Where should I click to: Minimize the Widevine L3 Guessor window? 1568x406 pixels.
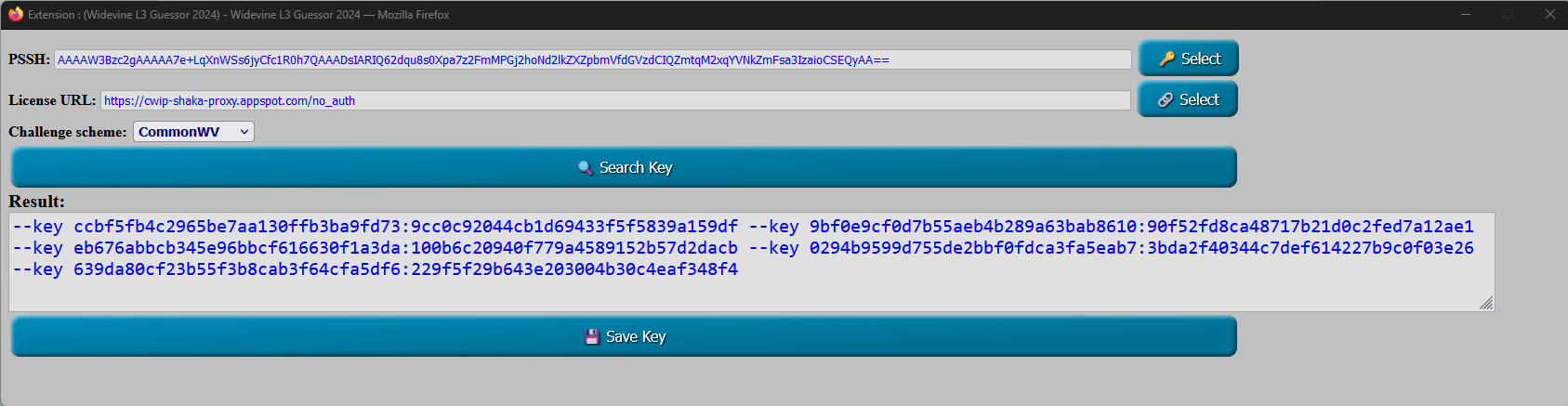tap(1465, 14)
